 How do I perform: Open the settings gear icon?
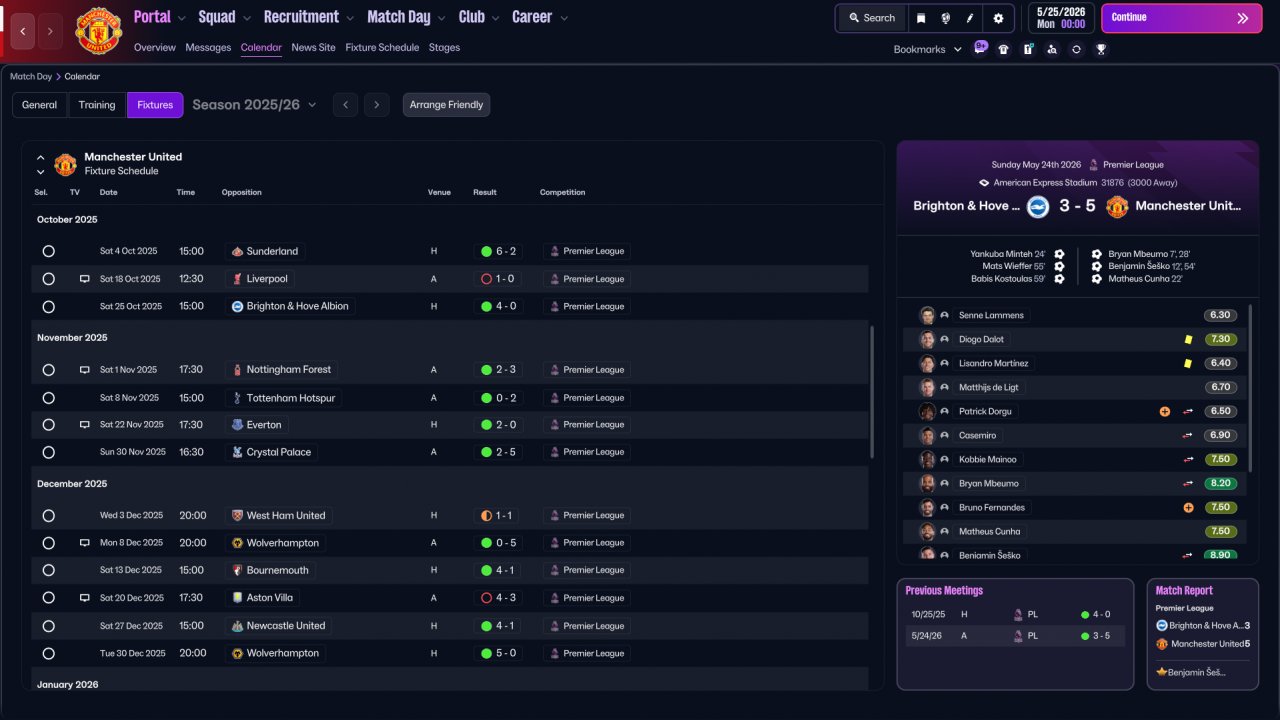click(x=998, y=18)
